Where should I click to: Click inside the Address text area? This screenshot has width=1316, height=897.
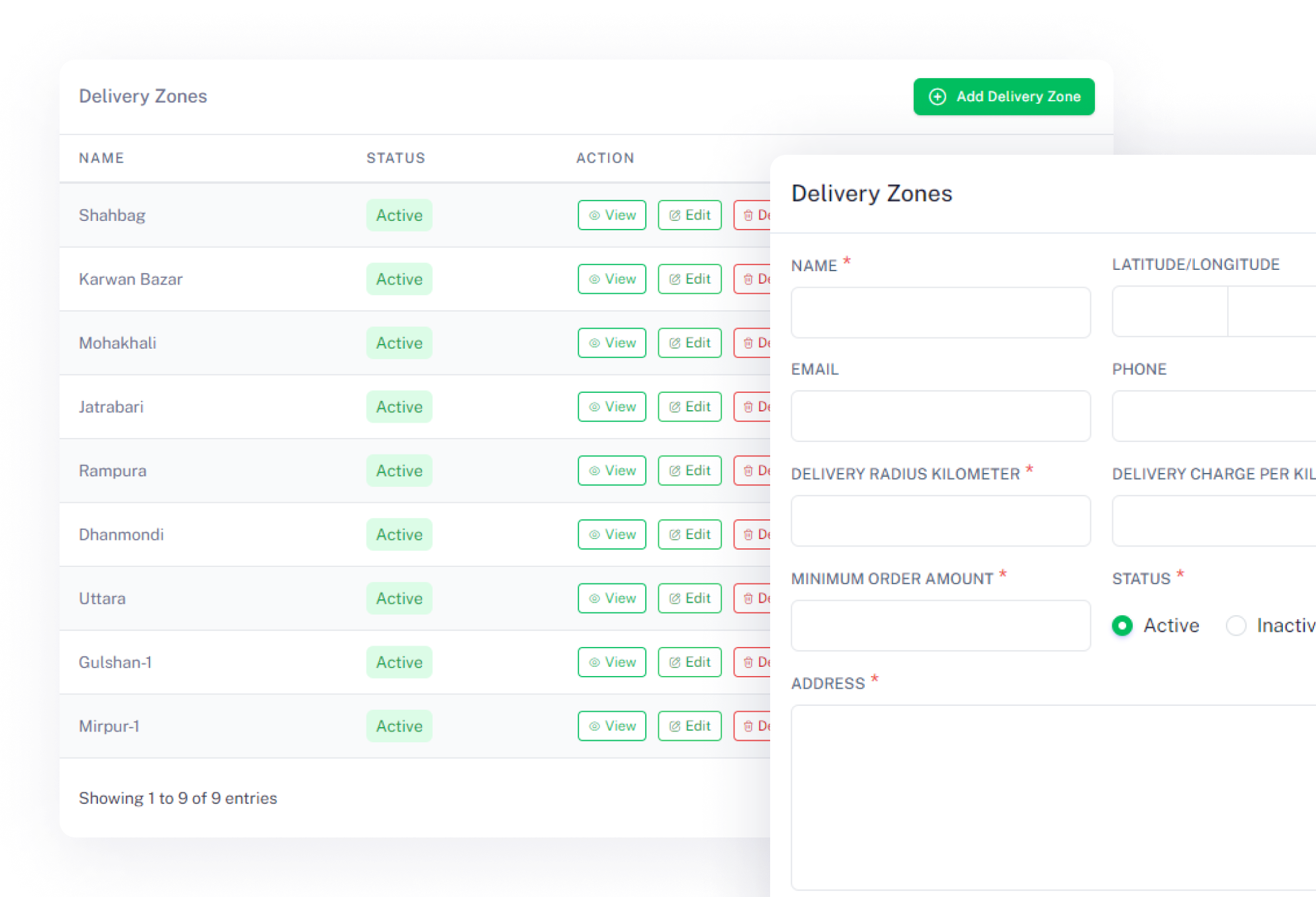point(1052,796)
